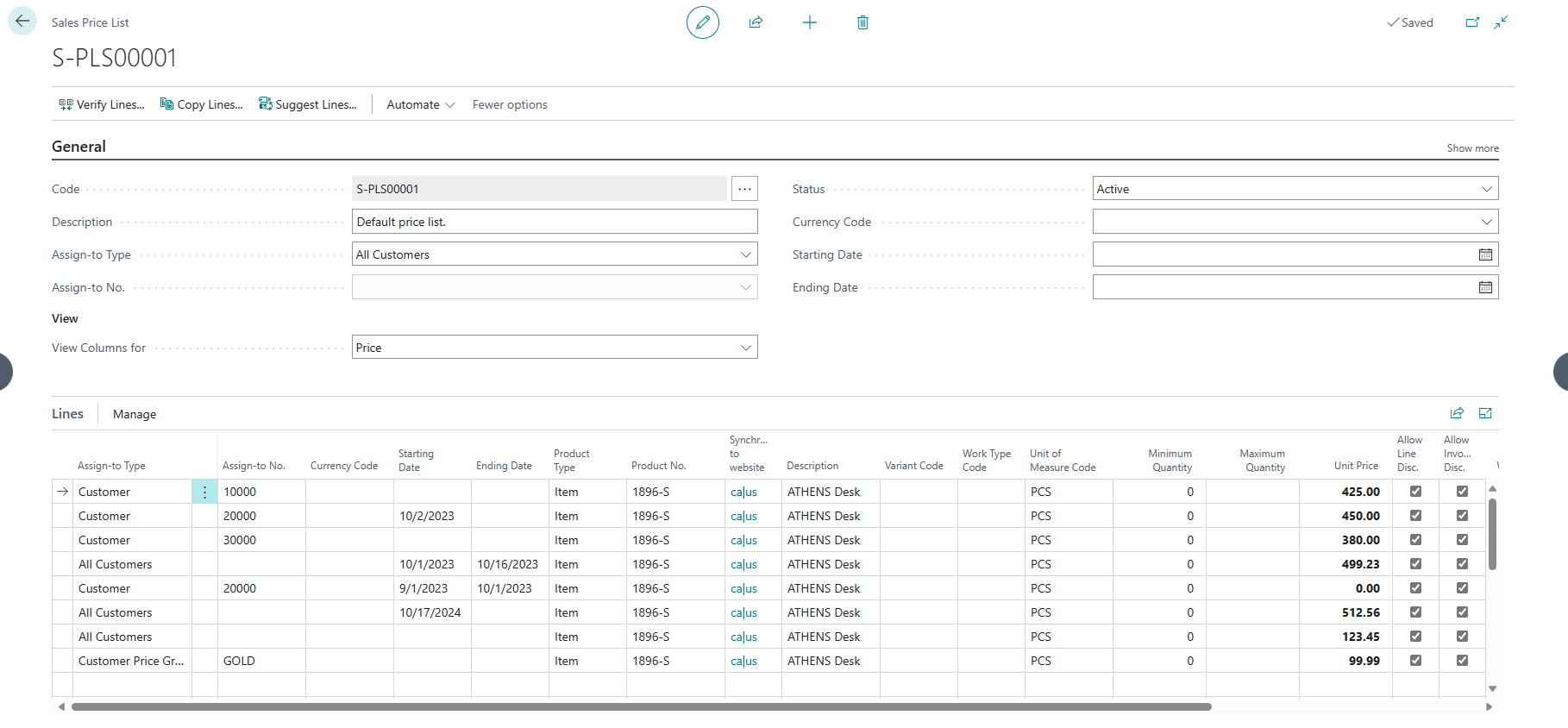Image resolution: width=1568 pixels, height=728 pixels.
Task: Open page in new window icon
Action: 1472,22
